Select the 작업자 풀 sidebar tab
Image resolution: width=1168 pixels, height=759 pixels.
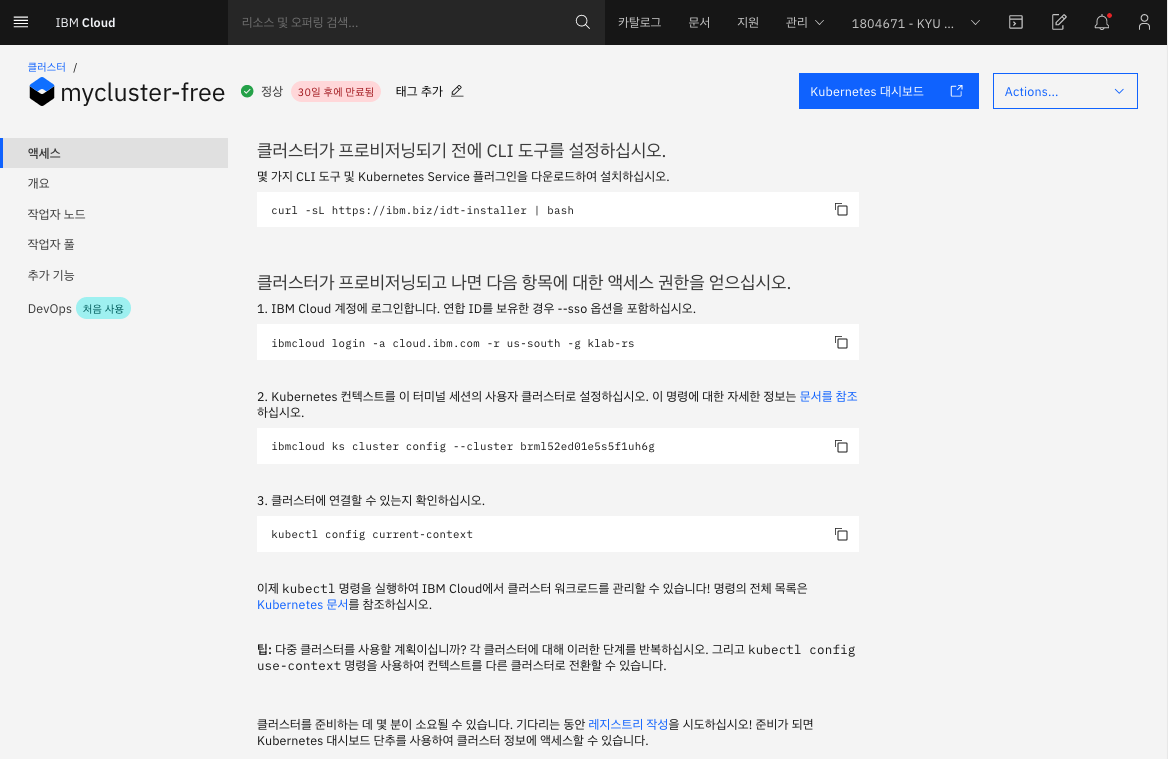click(x=115, y=244)
